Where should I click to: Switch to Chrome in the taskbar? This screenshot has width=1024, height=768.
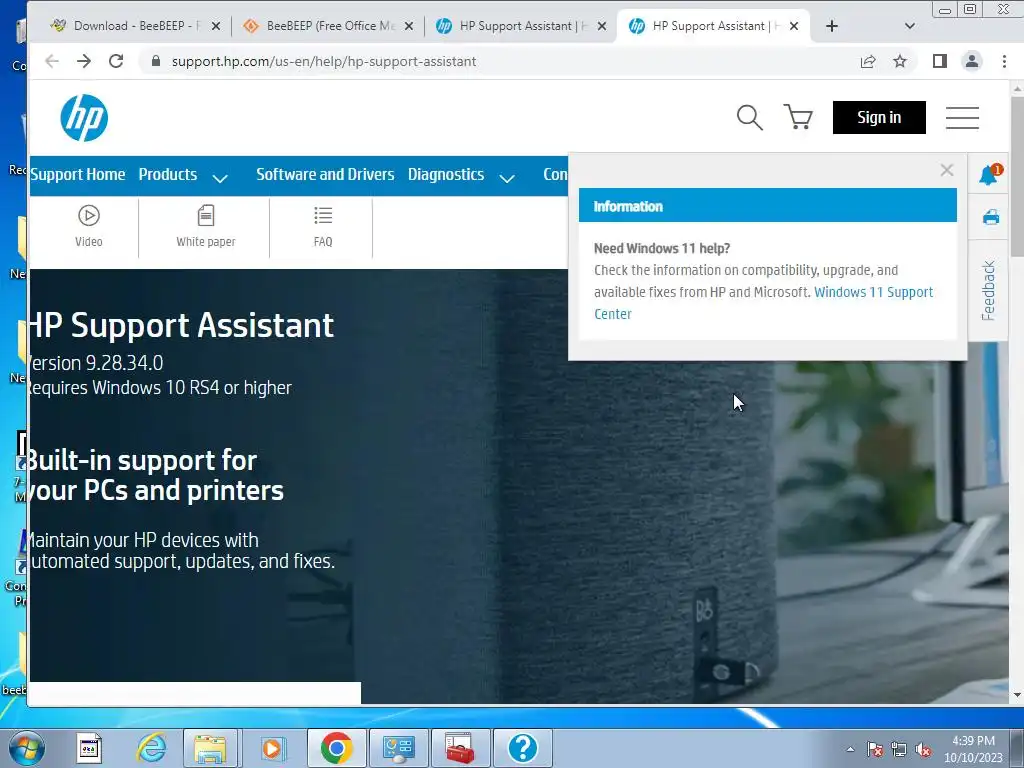coord(336,748)
